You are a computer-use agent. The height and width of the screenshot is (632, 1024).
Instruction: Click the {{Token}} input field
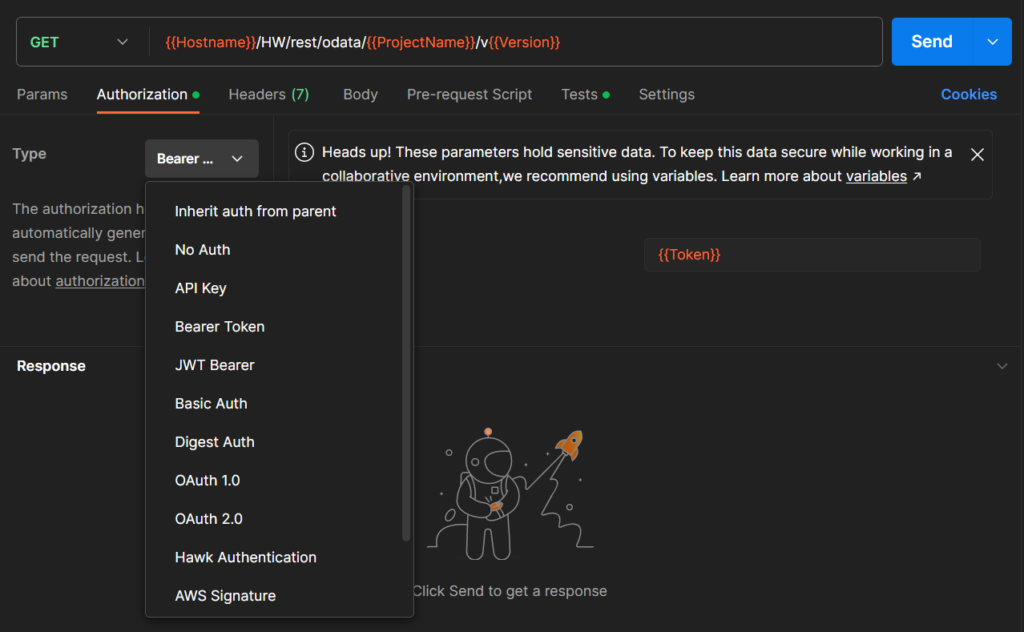point(811,255)
